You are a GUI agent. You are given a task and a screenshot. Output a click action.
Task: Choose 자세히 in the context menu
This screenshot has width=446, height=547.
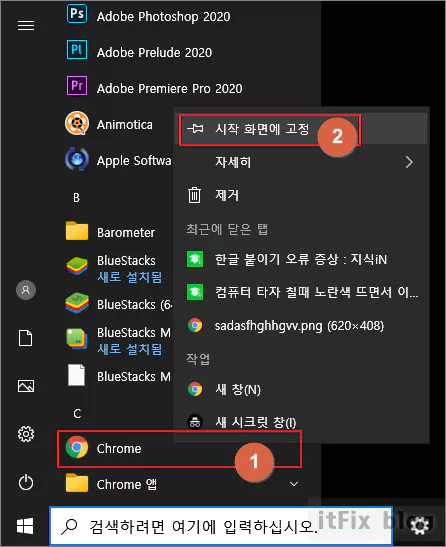[x=302, y=162]
